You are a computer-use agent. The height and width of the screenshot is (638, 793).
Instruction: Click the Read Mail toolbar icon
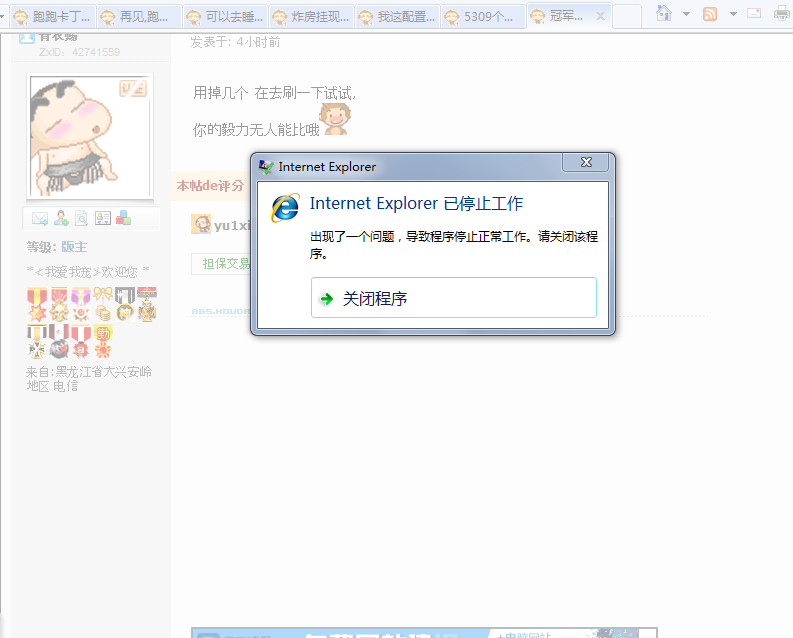(x=754, y=14)
